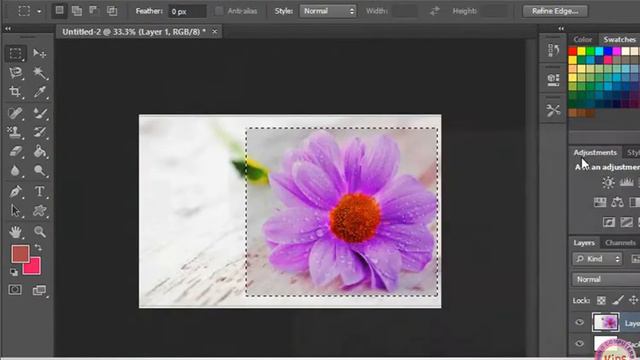Select the Pen tool

click(16, 191)
